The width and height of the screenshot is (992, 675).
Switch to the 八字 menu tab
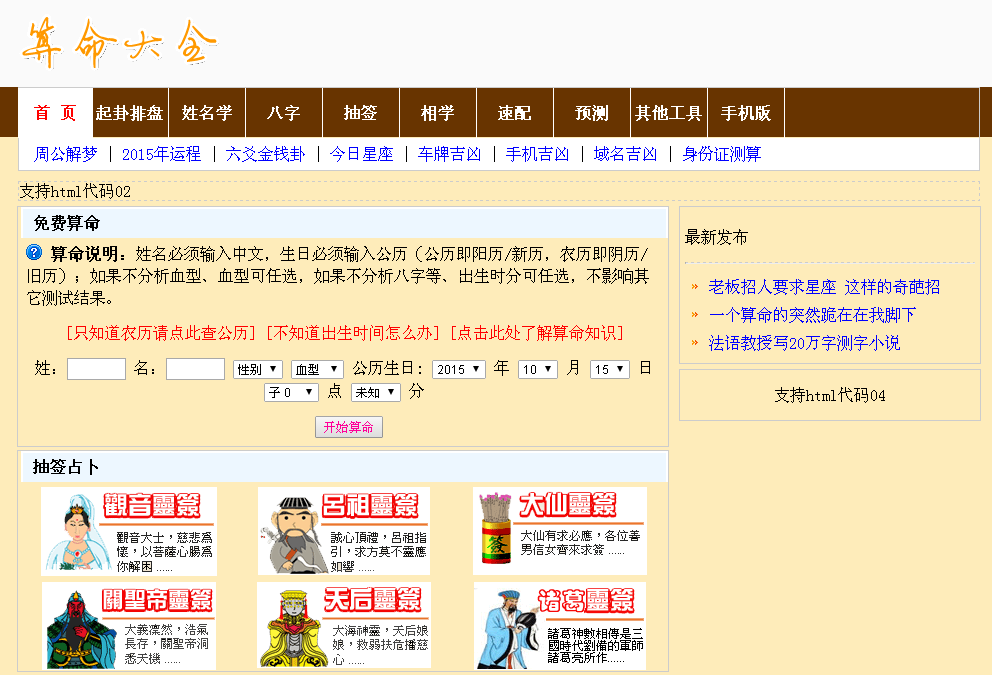[x=283, y=112]
